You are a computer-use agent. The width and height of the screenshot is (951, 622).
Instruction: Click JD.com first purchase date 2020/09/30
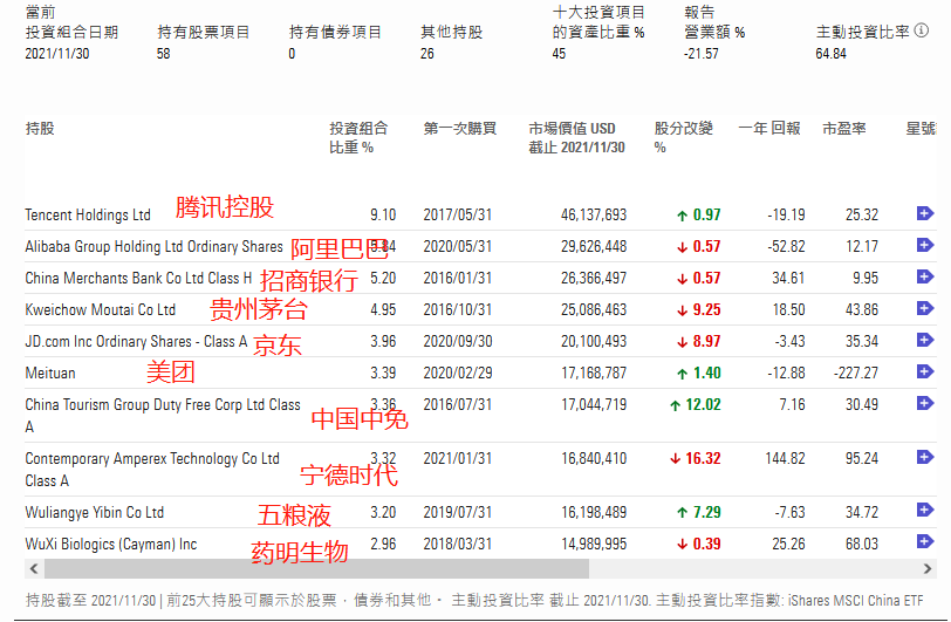coord(458,341)
